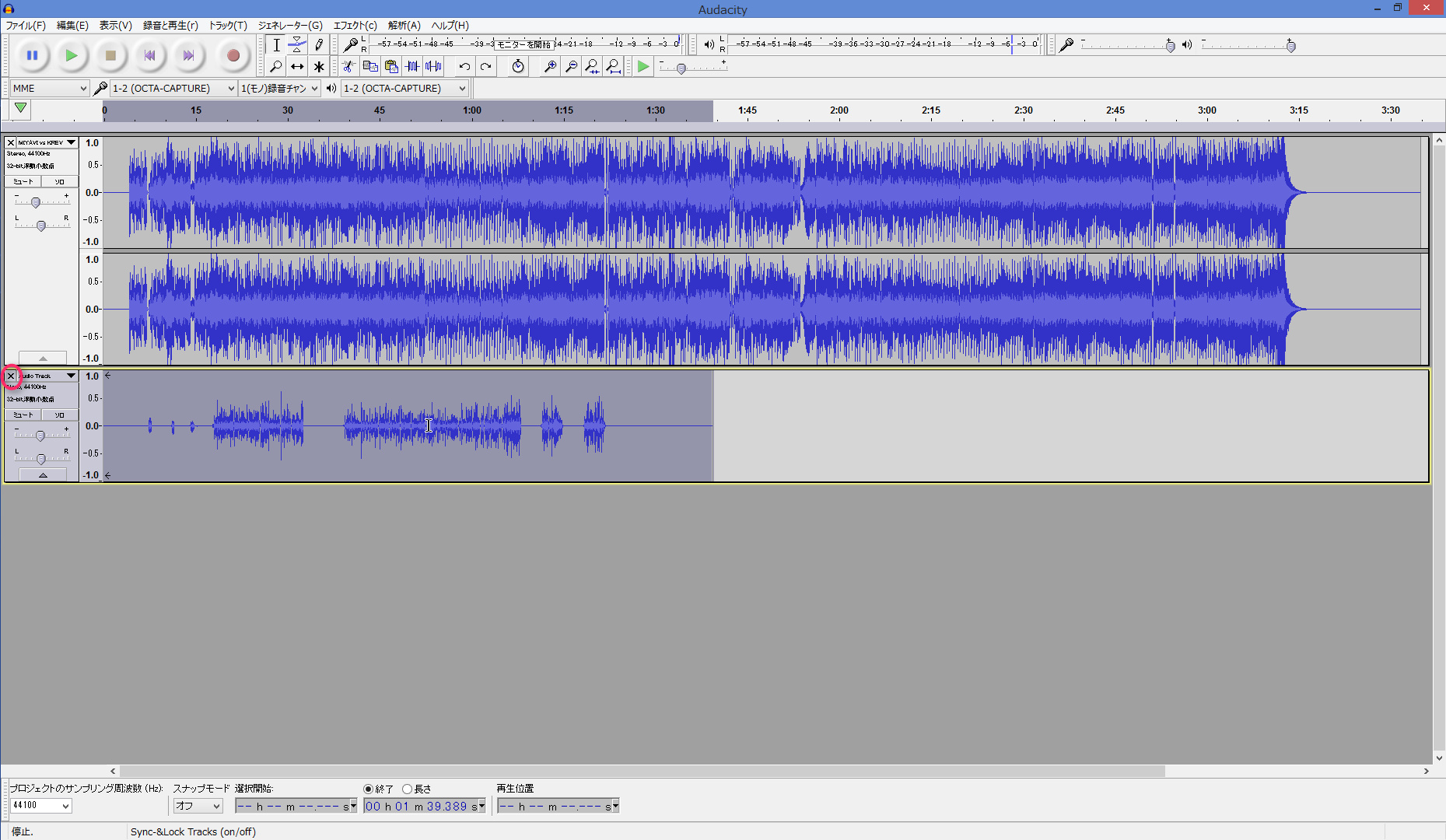The height and width of the screenshot is (840, 1446).
Task: Open the ファイル(F) menu
Action: pyautogui.click(x=26, y=26)
